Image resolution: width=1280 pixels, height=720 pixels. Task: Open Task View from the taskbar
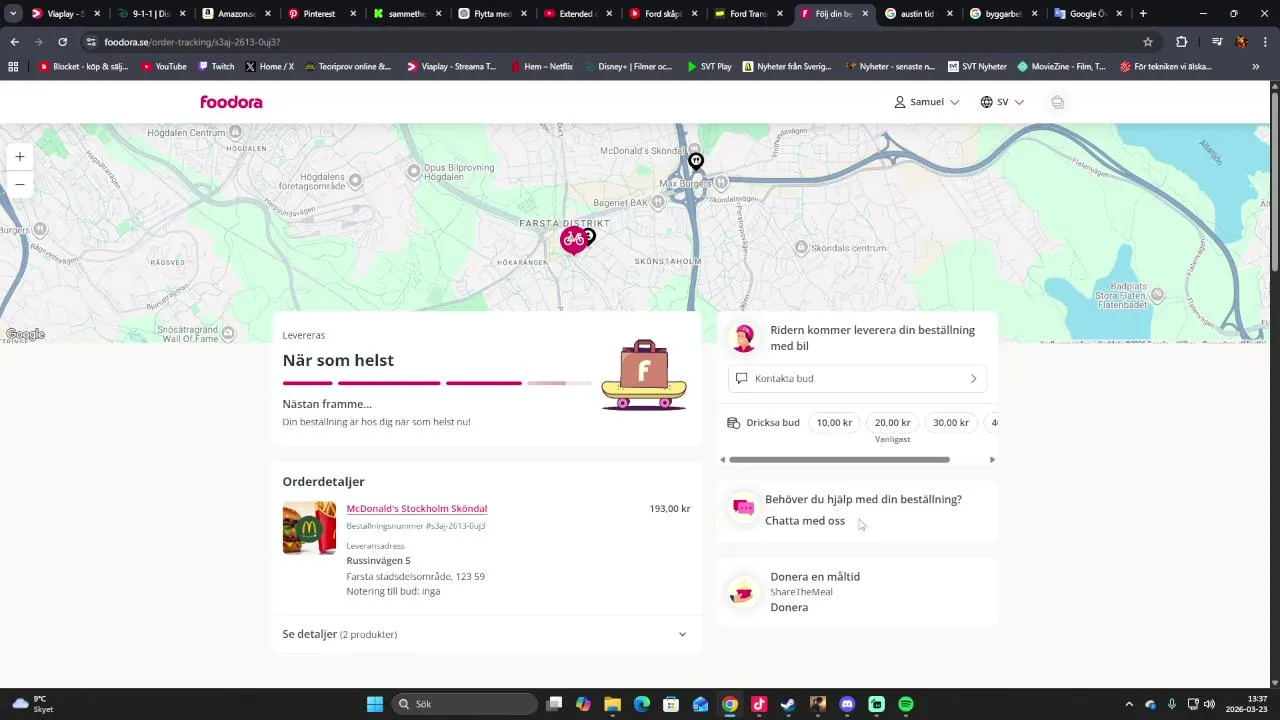point(554,704)
